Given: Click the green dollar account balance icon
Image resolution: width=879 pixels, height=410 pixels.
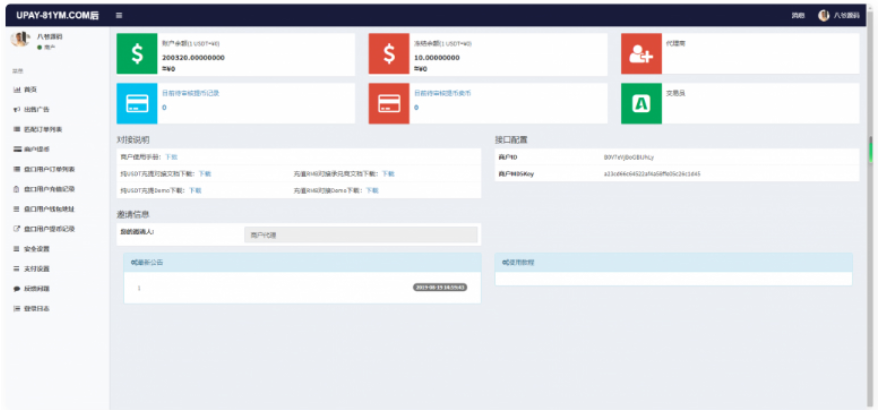Looking at the screenshot, I should [x=137, y=54].
